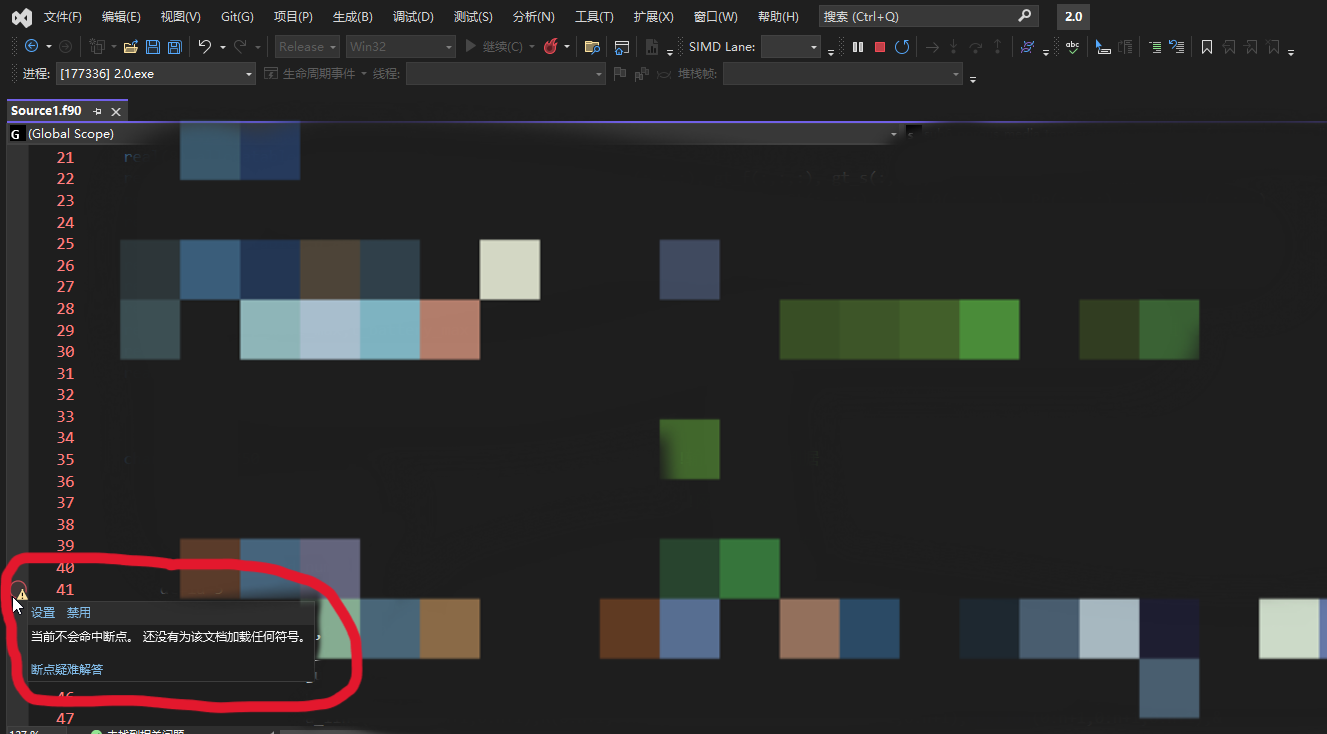Click the step into icon
The height and width of the screenshot is (734, 1327).
coord(953,46)
